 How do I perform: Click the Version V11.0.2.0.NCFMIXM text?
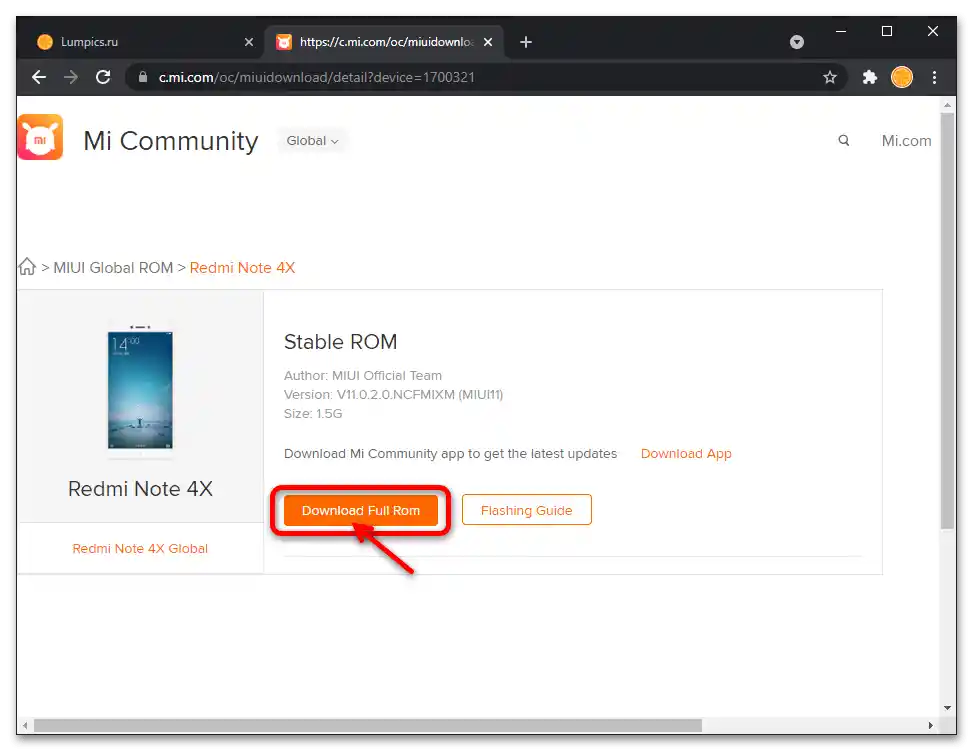coord(393,395)
